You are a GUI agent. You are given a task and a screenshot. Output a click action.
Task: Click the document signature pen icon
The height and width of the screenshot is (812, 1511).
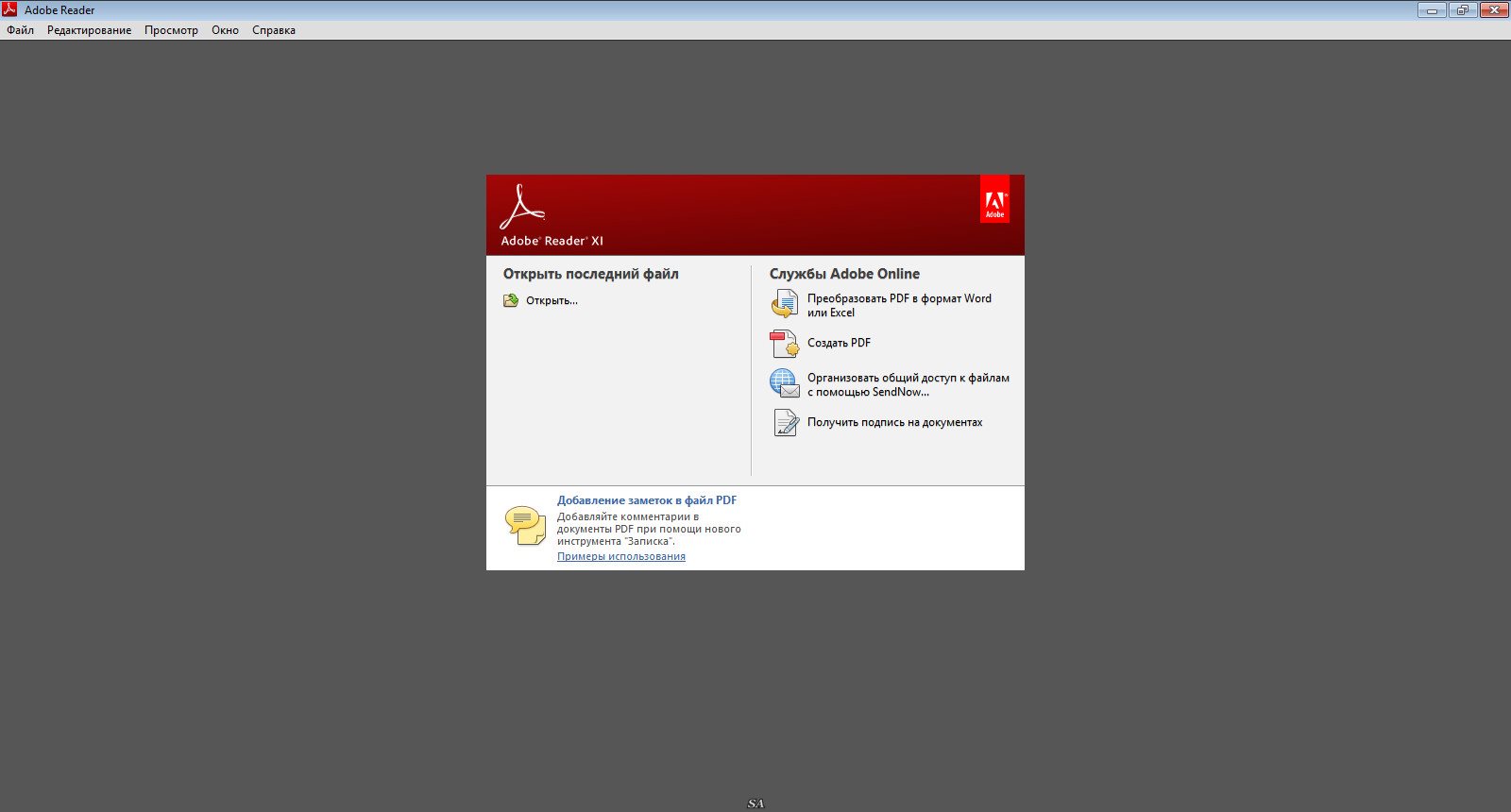(x=785, y=422)
